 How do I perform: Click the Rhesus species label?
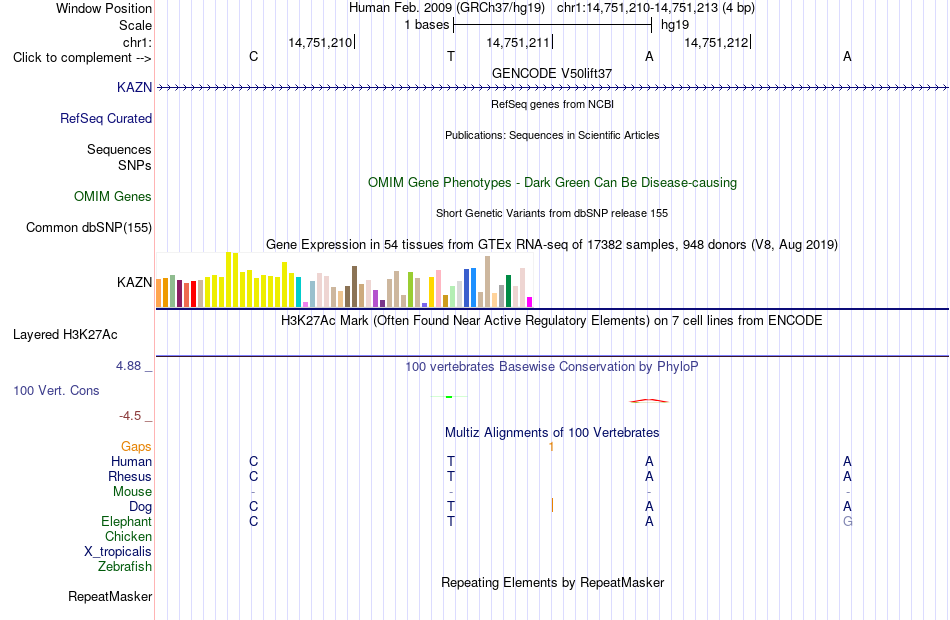click(130, 477)
